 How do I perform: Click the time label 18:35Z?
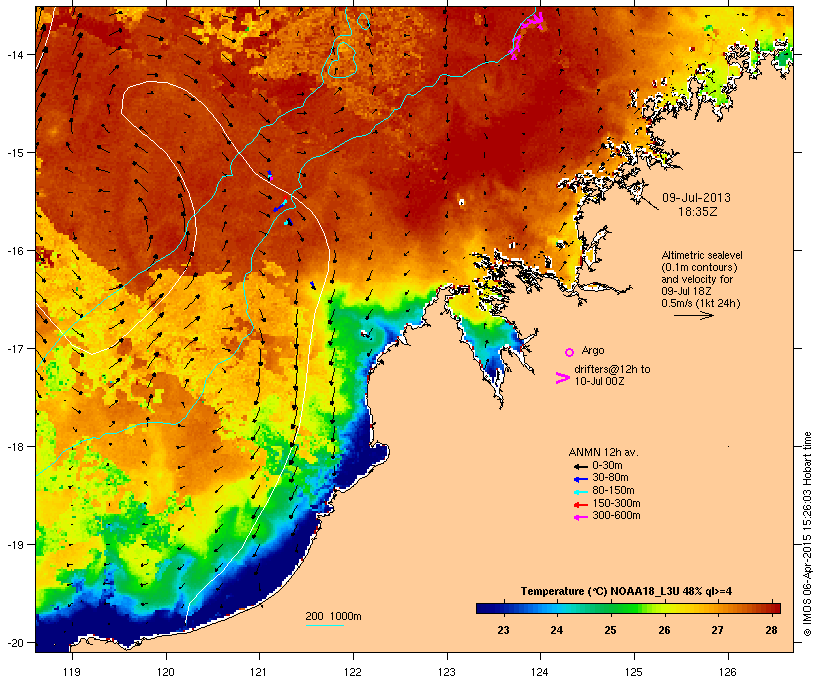pyautogui.click(x=698, y=212)
